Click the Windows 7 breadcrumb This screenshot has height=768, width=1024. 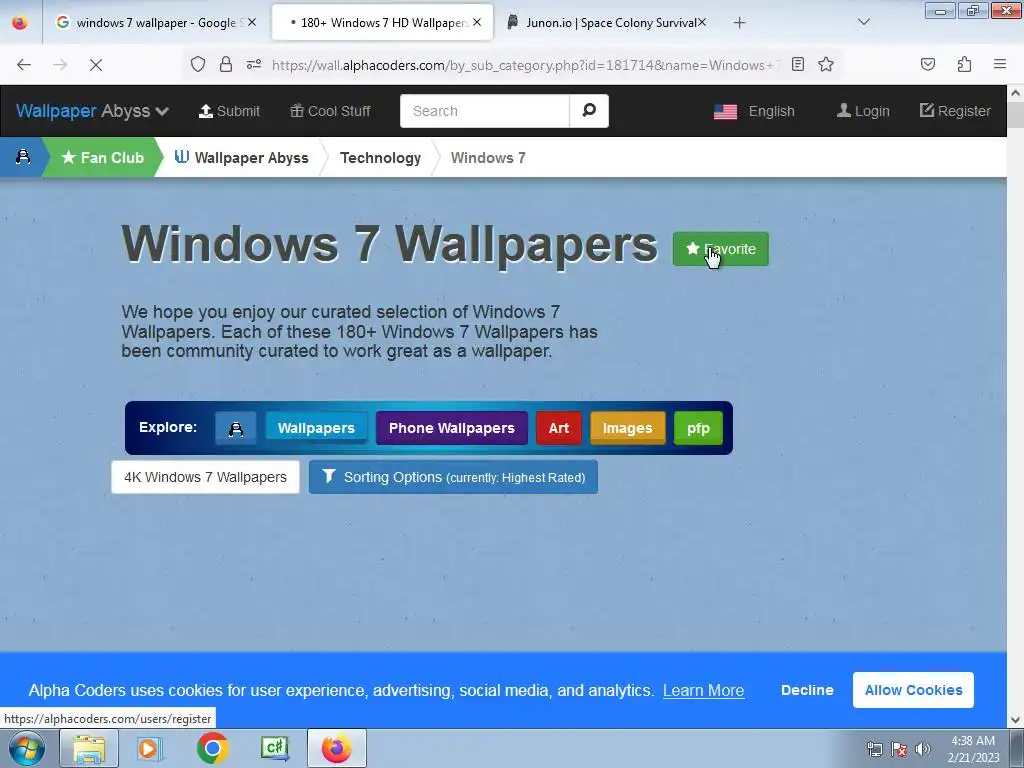pos(488,157)
